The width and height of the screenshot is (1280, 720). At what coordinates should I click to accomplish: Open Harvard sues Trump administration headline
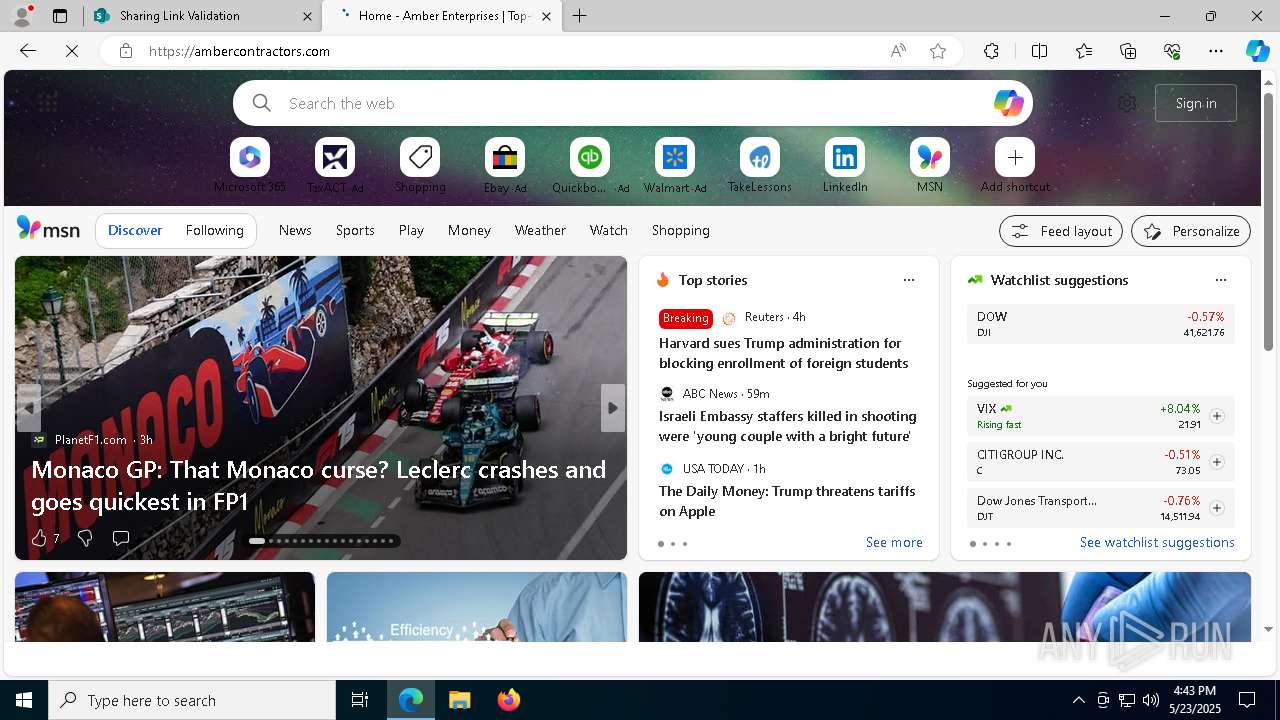tap(783, 353)
